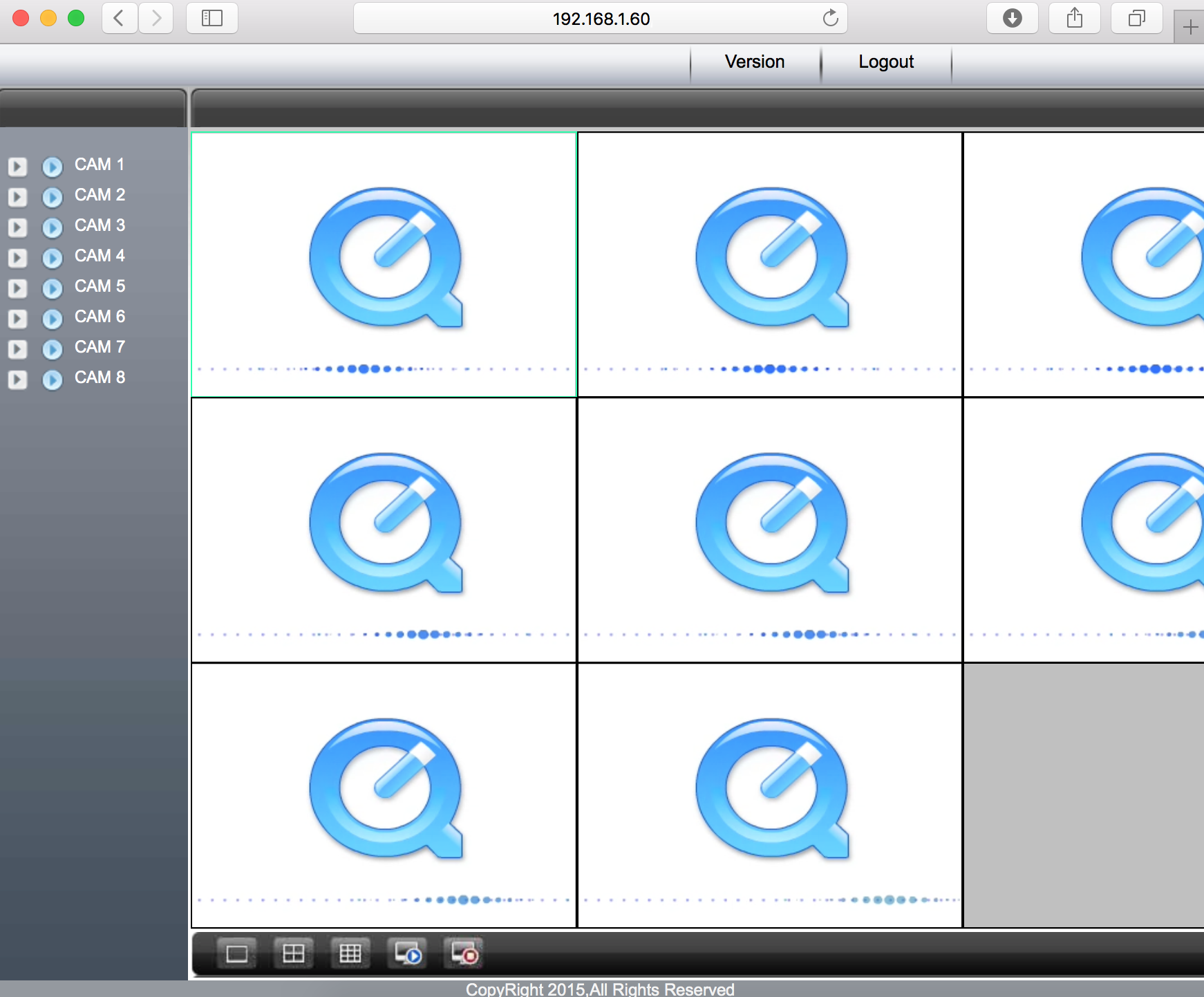Go forward in Safari history
1204x997 pixels.
pos(156,18)
